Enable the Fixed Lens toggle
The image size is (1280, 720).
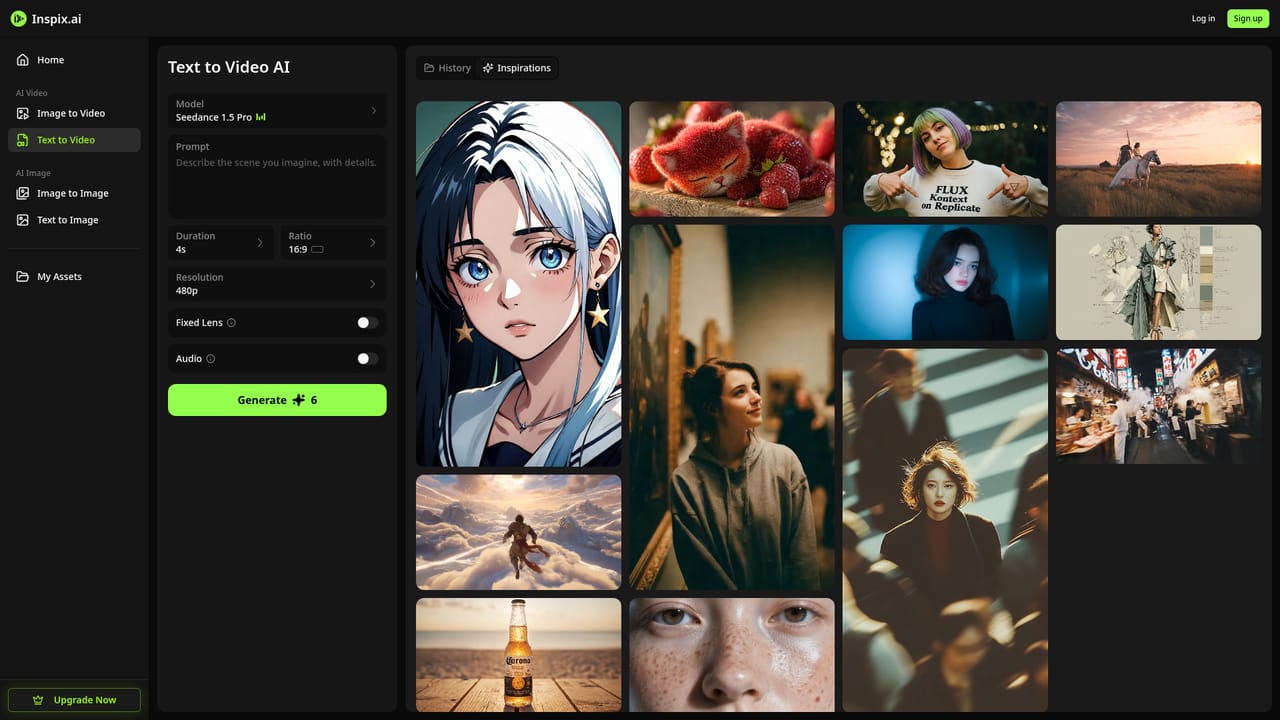[x=367, y=323]
